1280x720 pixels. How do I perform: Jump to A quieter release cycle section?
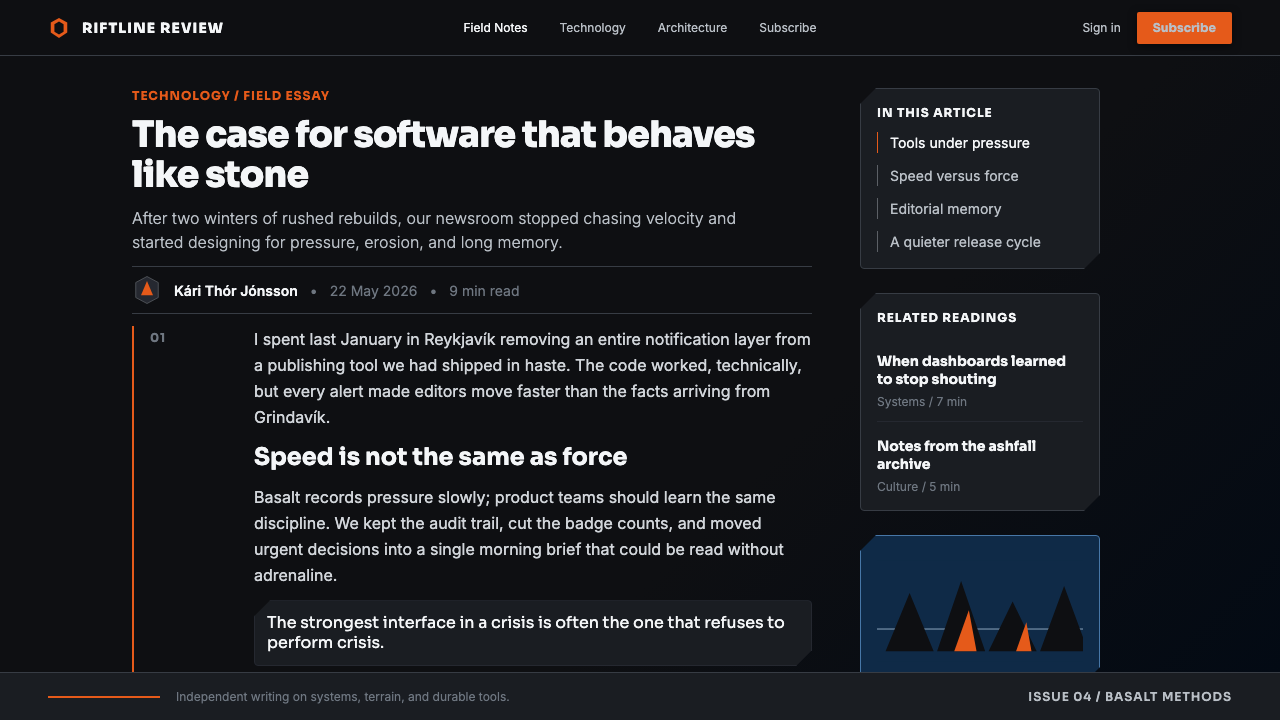pos(965,242)
